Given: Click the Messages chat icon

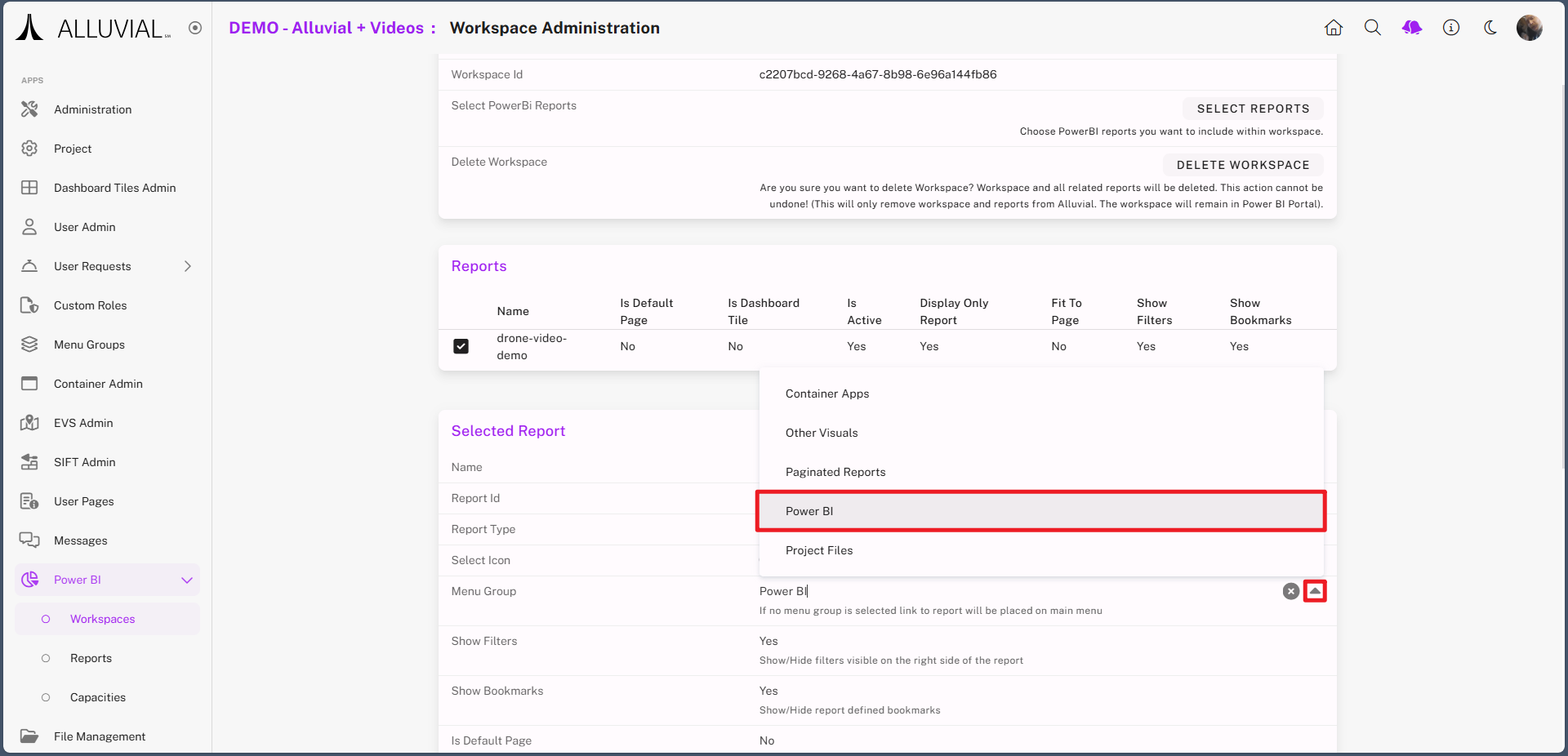Looking at the screenshot, I should [29, 540].
